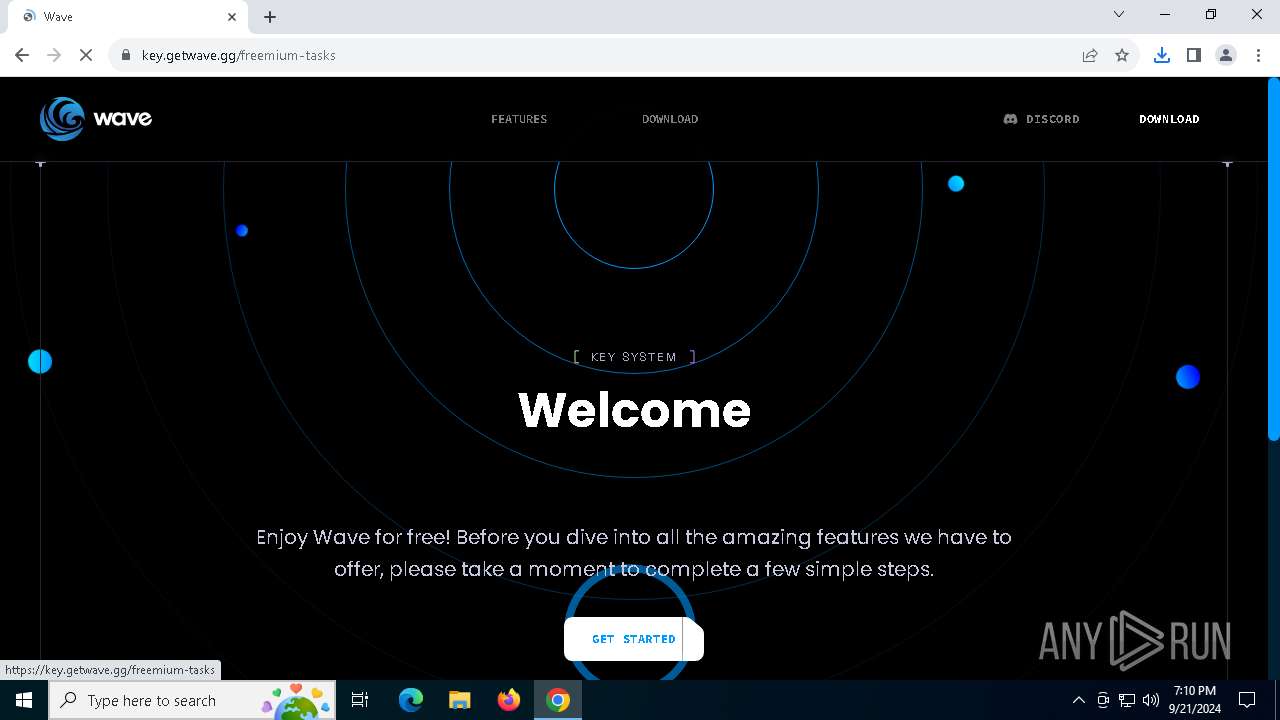Click the KEY SYSTEM label

[x=634, y=357]
